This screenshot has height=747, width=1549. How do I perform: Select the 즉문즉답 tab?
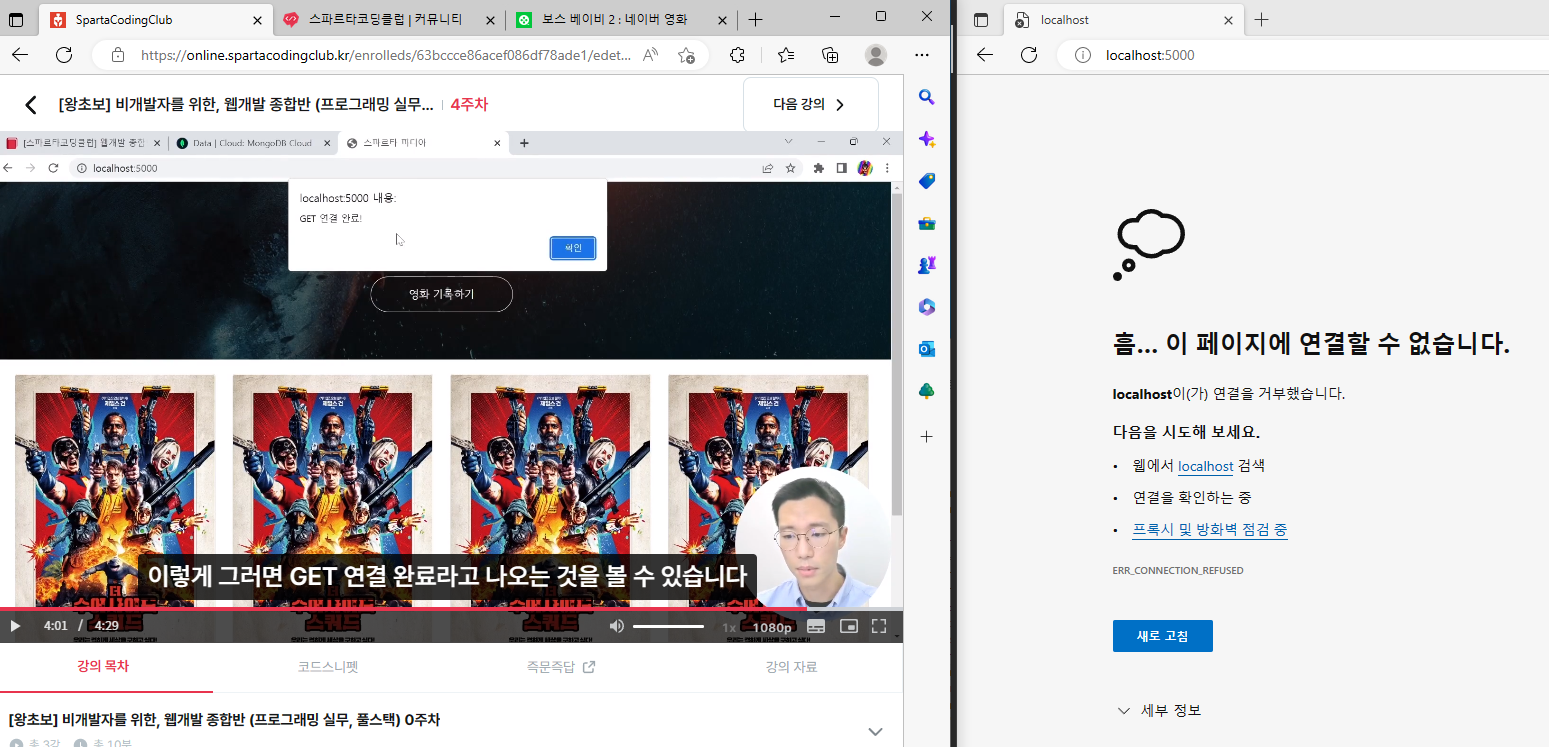561,667
